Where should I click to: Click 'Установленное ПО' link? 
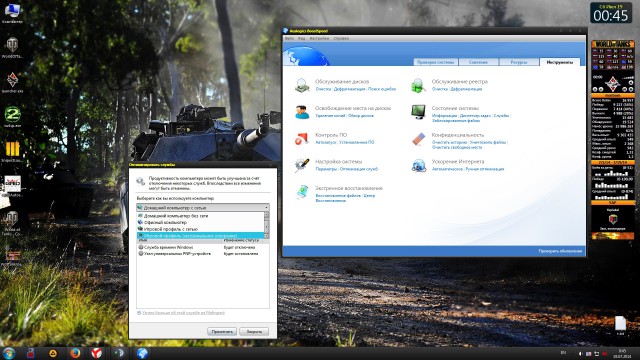(x=356, y=142)
